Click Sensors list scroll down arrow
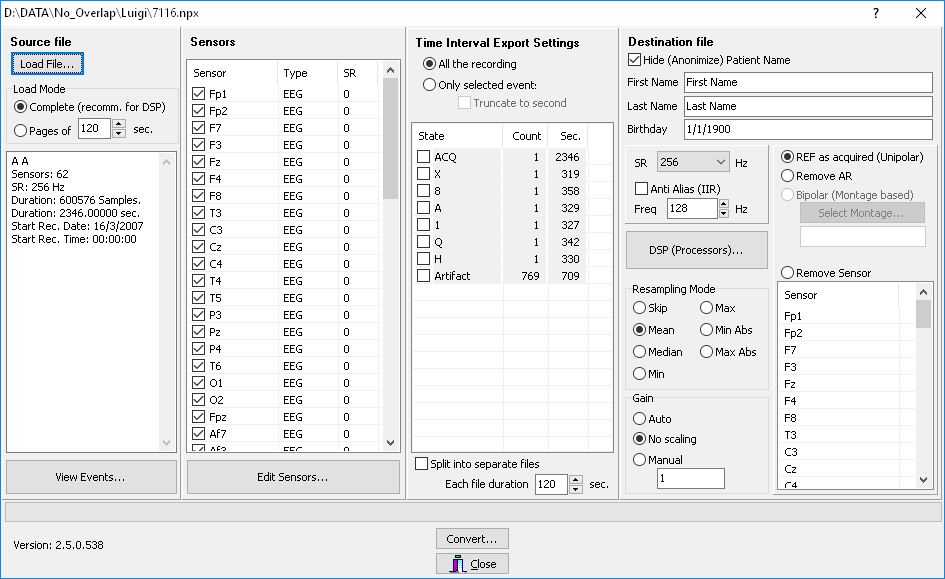The height and width of the screenshot is (579, 945). tap(391, 443)
